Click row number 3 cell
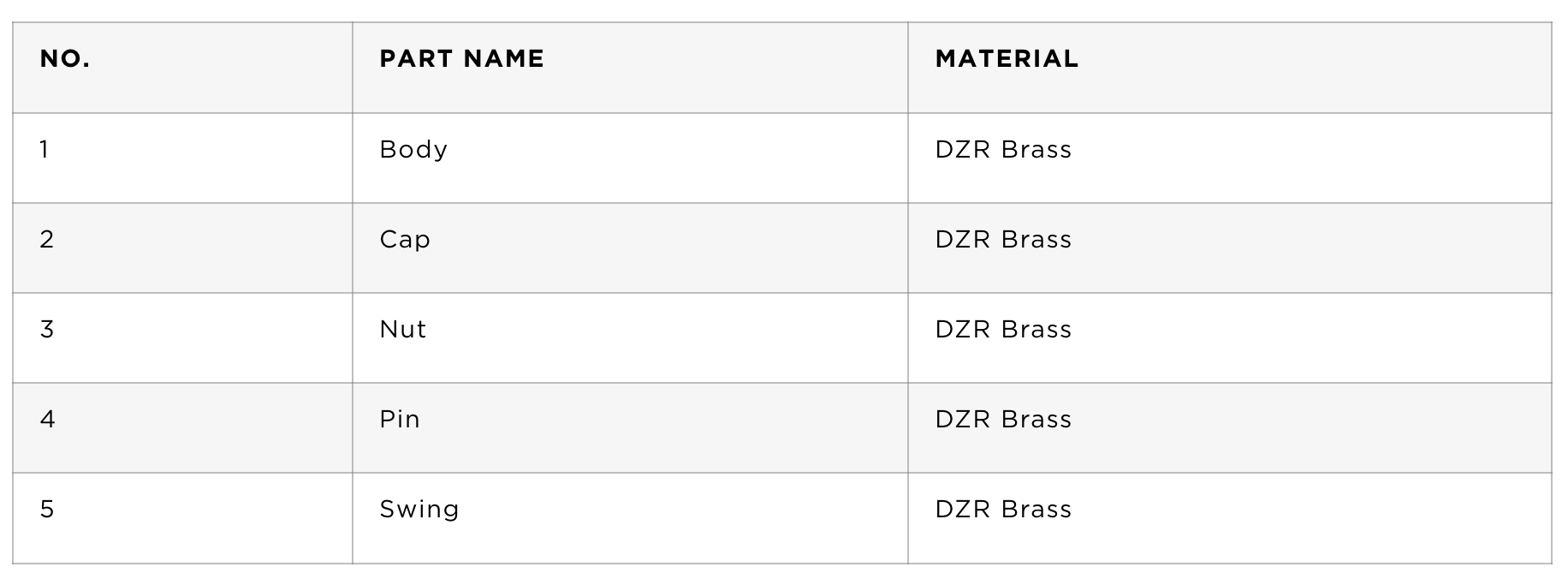This screenshot has width=1568, height=579. [x=182, y=337]
